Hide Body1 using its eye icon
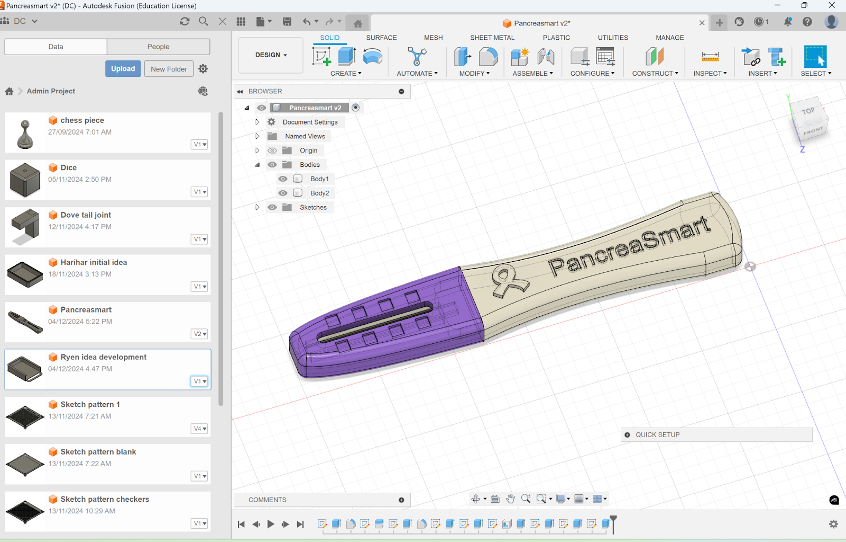846x542 pixels. tap(283, 179)
